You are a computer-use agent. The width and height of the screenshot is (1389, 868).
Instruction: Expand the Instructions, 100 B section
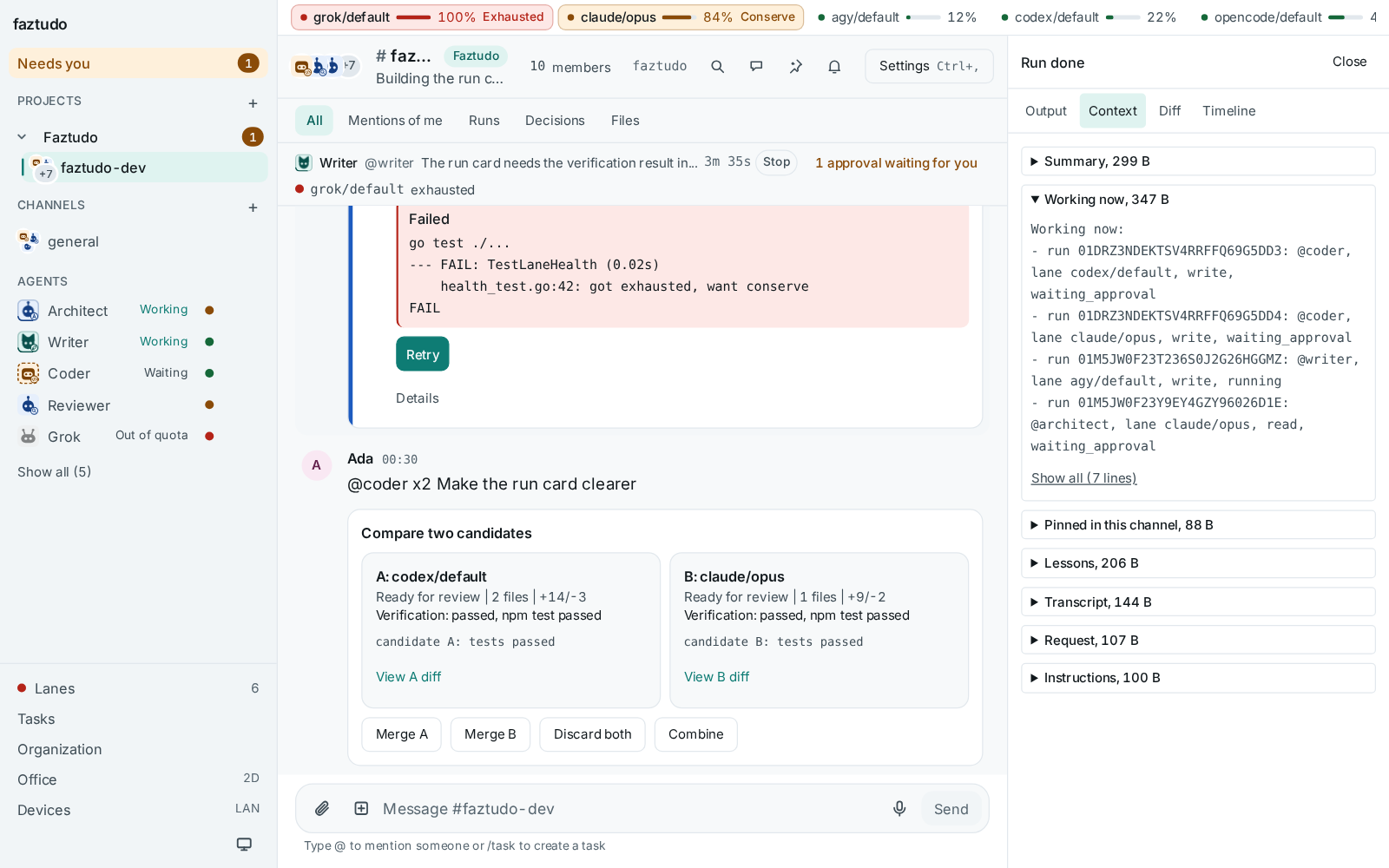pos(1198,678)
